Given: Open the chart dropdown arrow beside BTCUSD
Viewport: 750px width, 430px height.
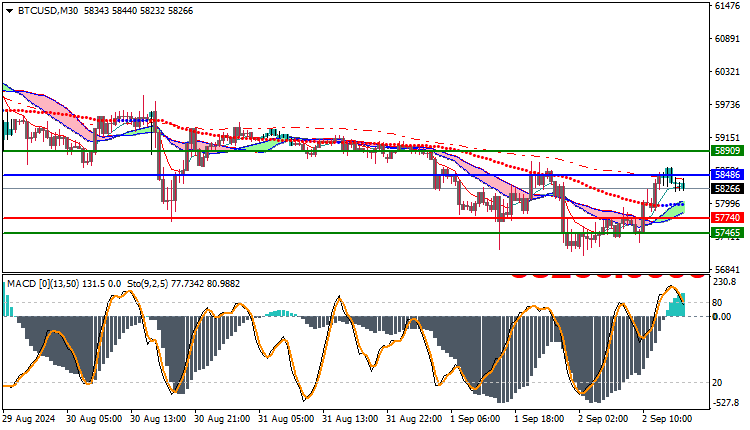Looking at the screenshot, I should coord(10,11).
